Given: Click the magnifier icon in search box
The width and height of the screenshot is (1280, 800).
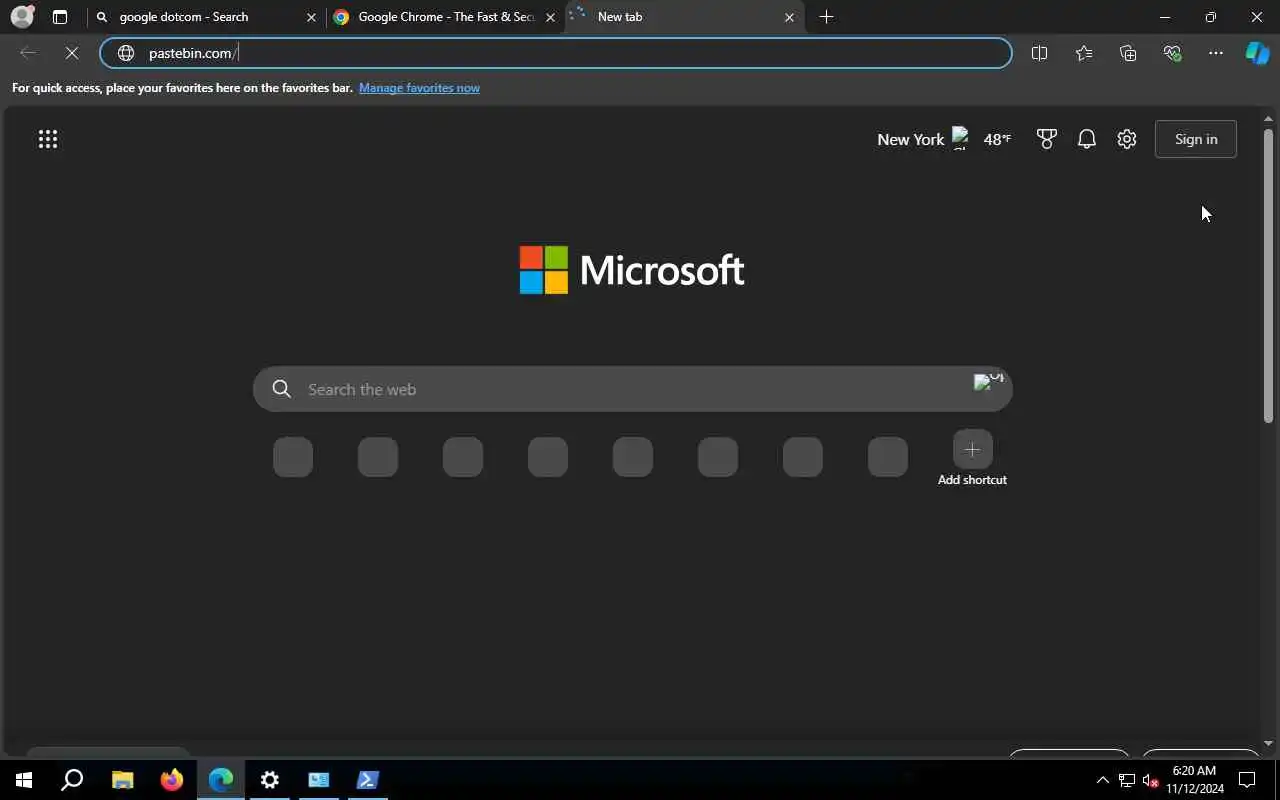Looking at the screenshot, I should tap(282, 389).
